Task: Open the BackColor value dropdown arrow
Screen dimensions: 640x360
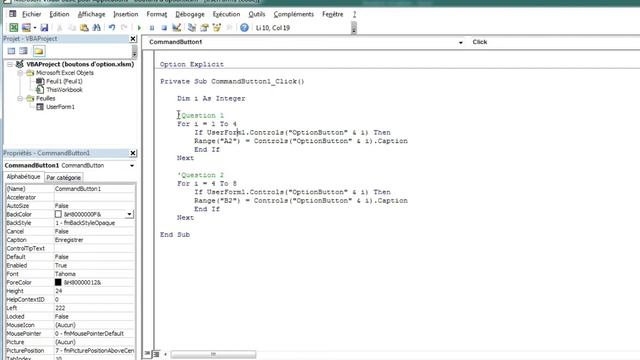Action: click(x=129, y=214)
